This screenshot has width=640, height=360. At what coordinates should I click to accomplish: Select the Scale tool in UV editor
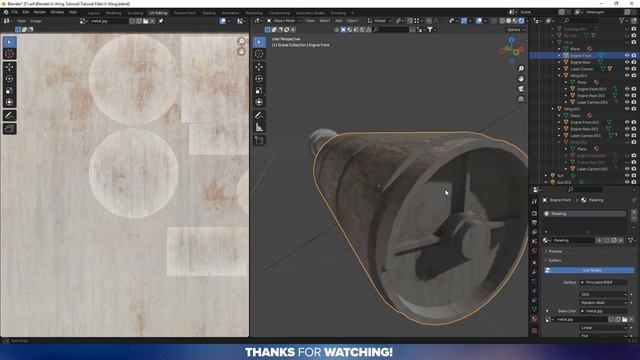coord(9,91)
